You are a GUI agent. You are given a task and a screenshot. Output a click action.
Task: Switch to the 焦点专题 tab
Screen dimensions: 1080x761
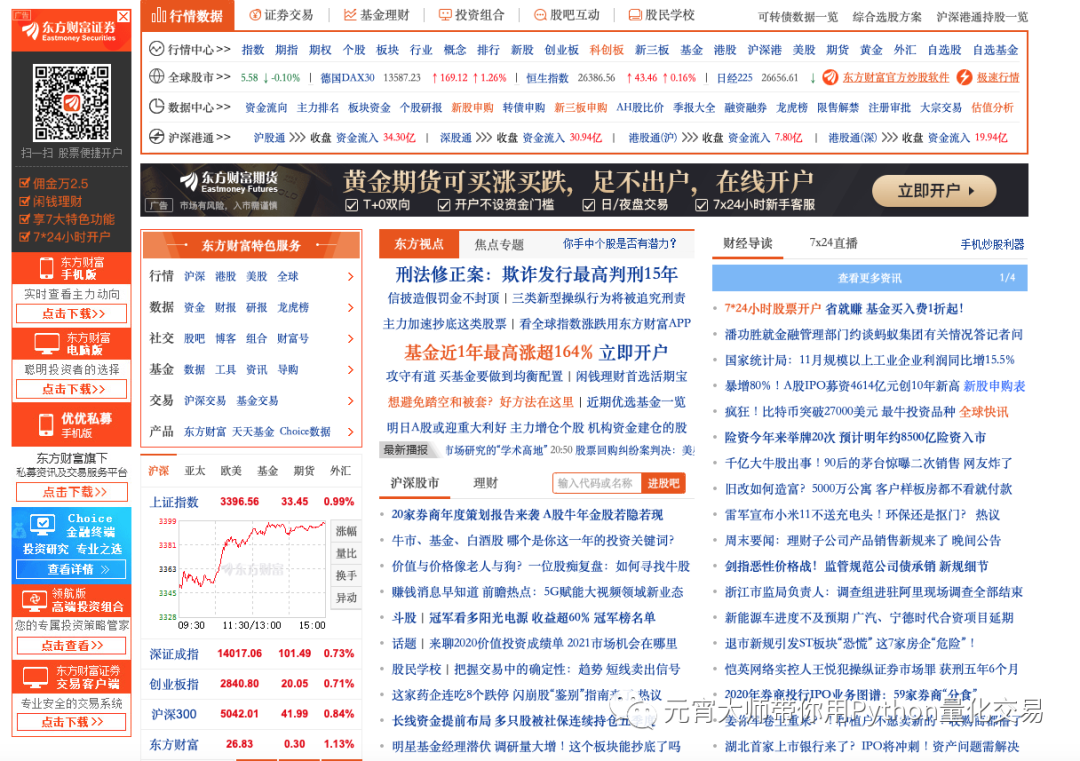pos(499,244)
